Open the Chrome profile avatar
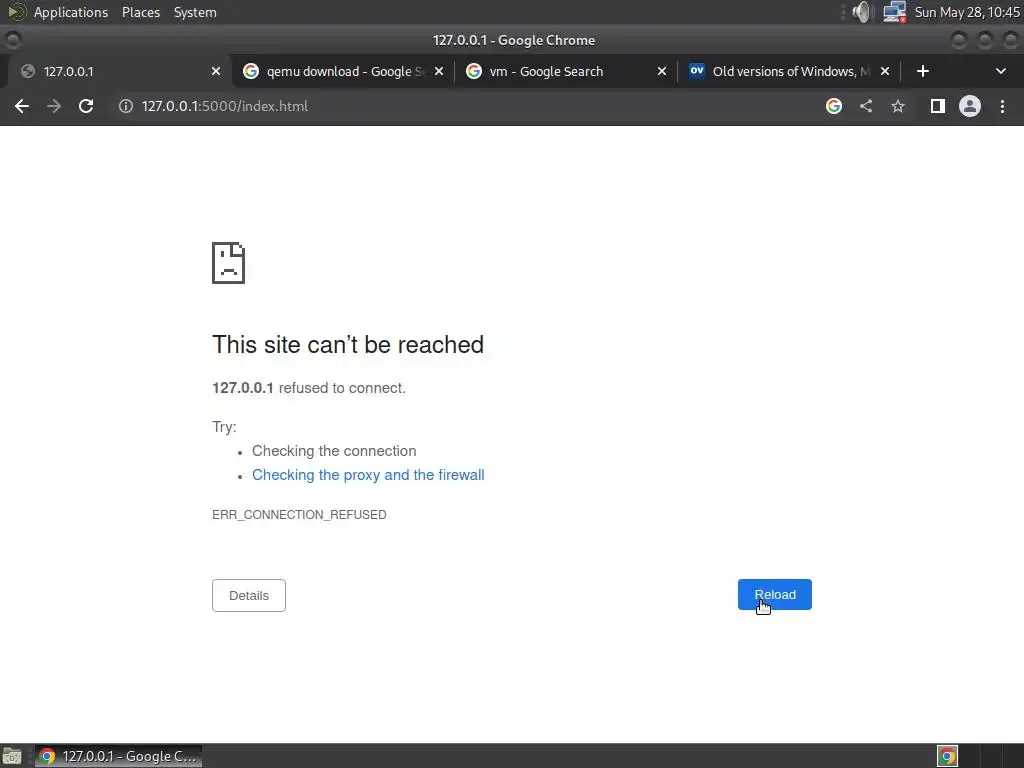This screenshot has height=768, width=1024. (x=970, y=106)
